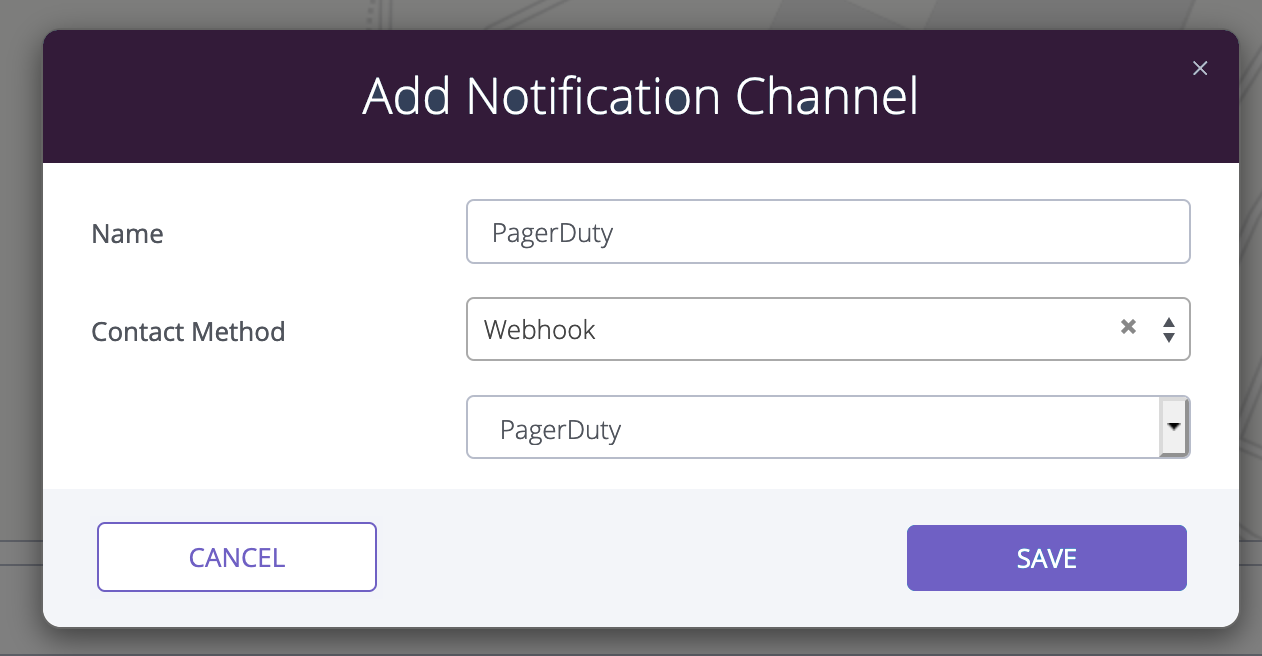Open the PagerDuty webhook type dropdown
1262x656 pixels.
(828, 427)
